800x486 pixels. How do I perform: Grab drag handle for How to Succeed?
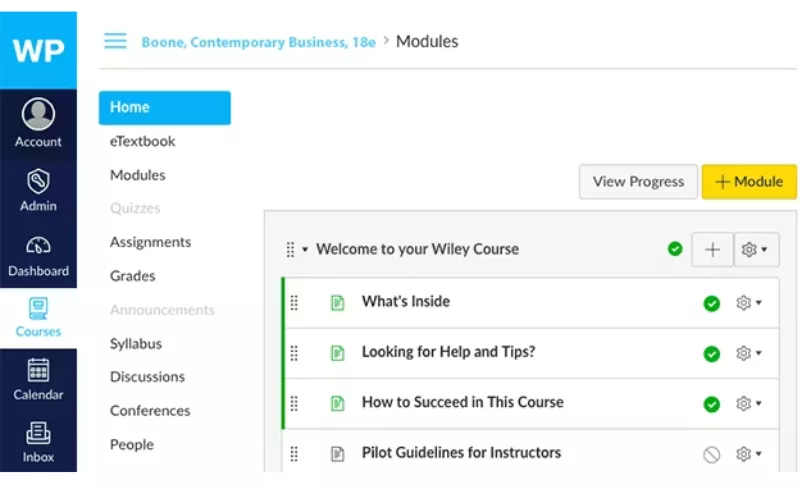[294, 403]
